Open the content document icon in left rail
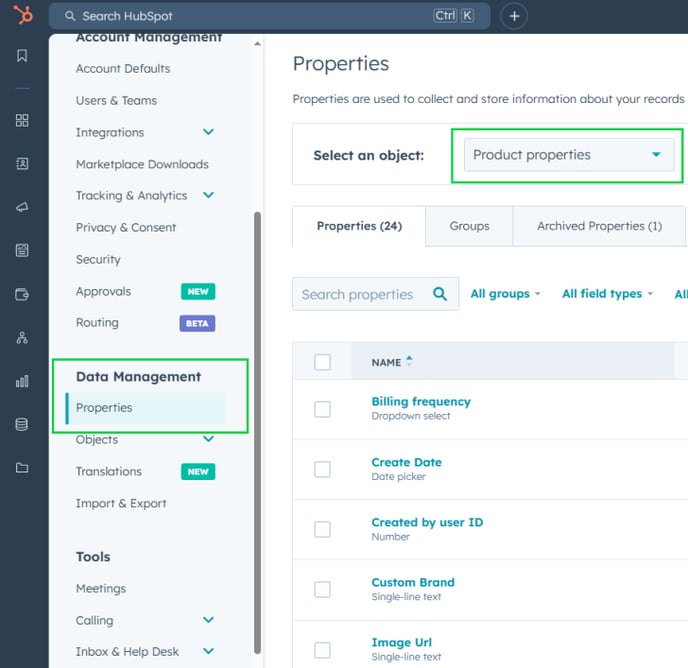This screenshot has height=668, width=688. click(22, 250)
